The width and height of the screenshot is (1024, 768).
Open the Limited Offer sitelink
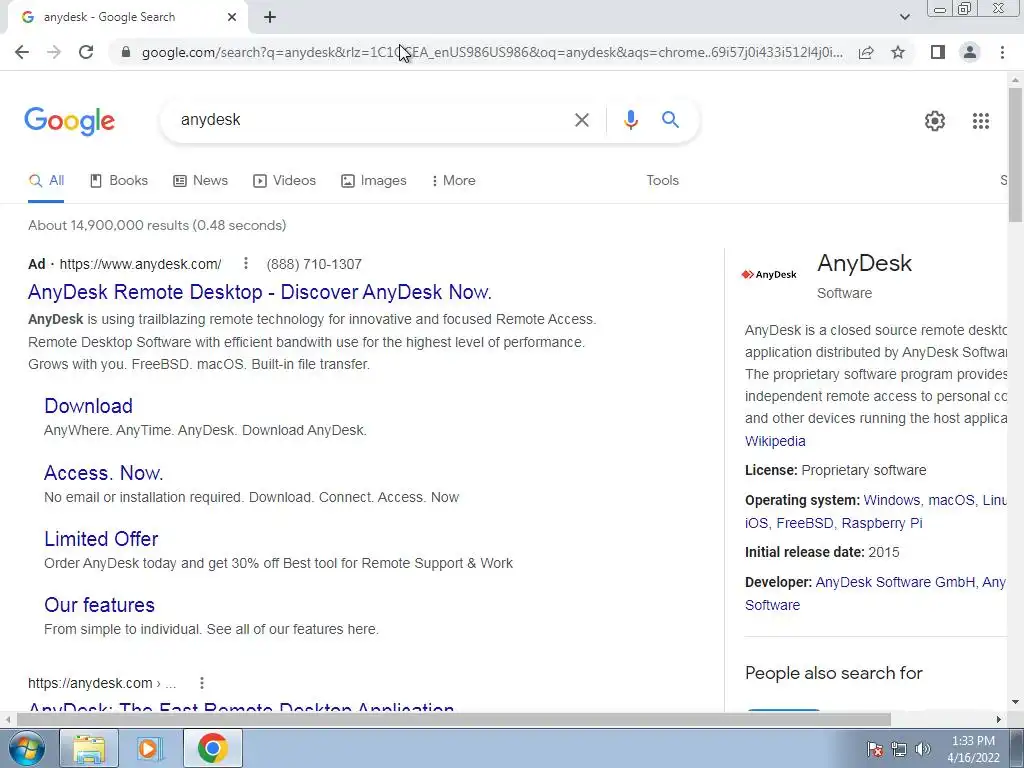point(101,539)
